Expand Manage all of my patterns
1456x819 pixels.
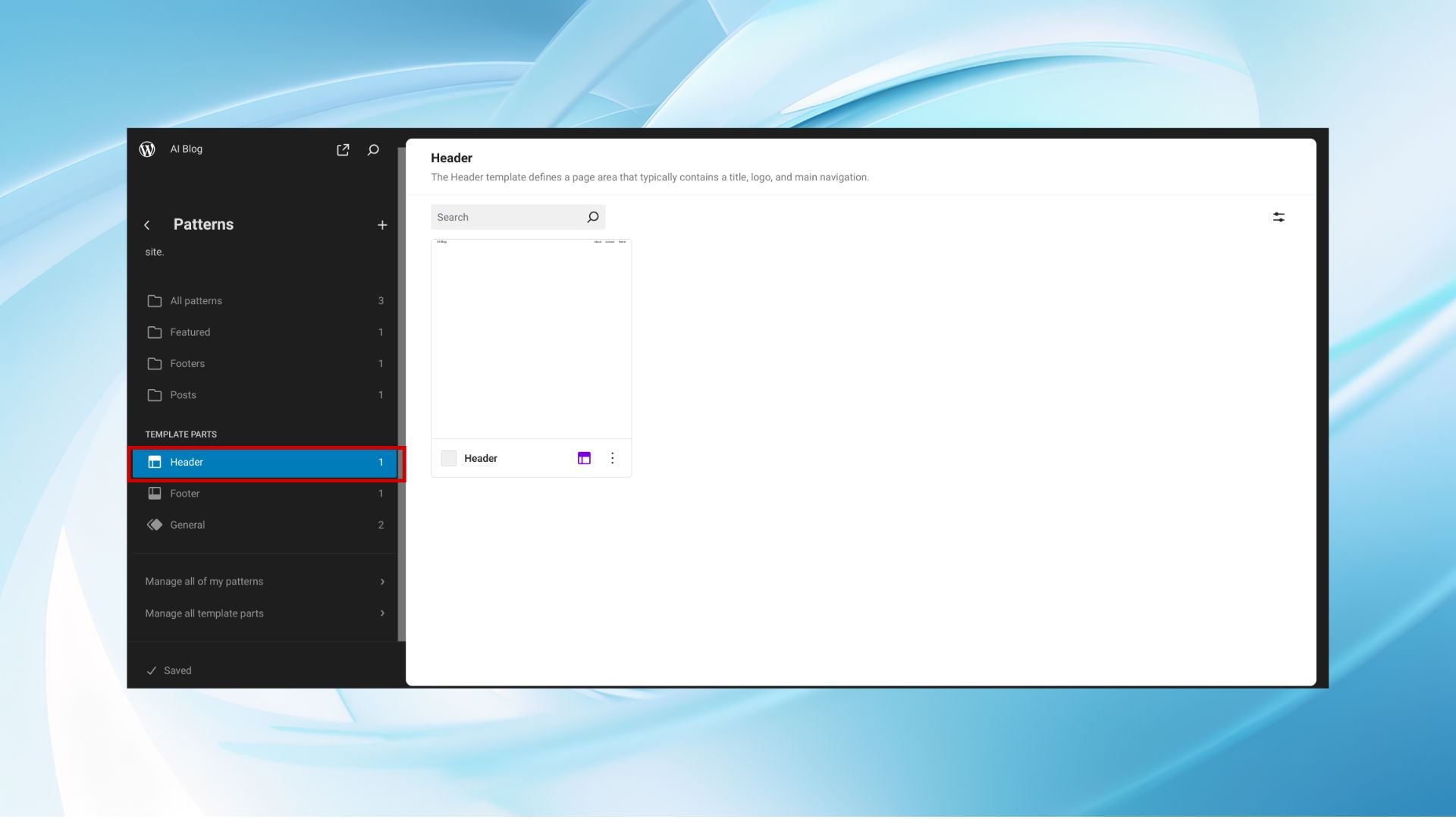(x=264, y=582)
